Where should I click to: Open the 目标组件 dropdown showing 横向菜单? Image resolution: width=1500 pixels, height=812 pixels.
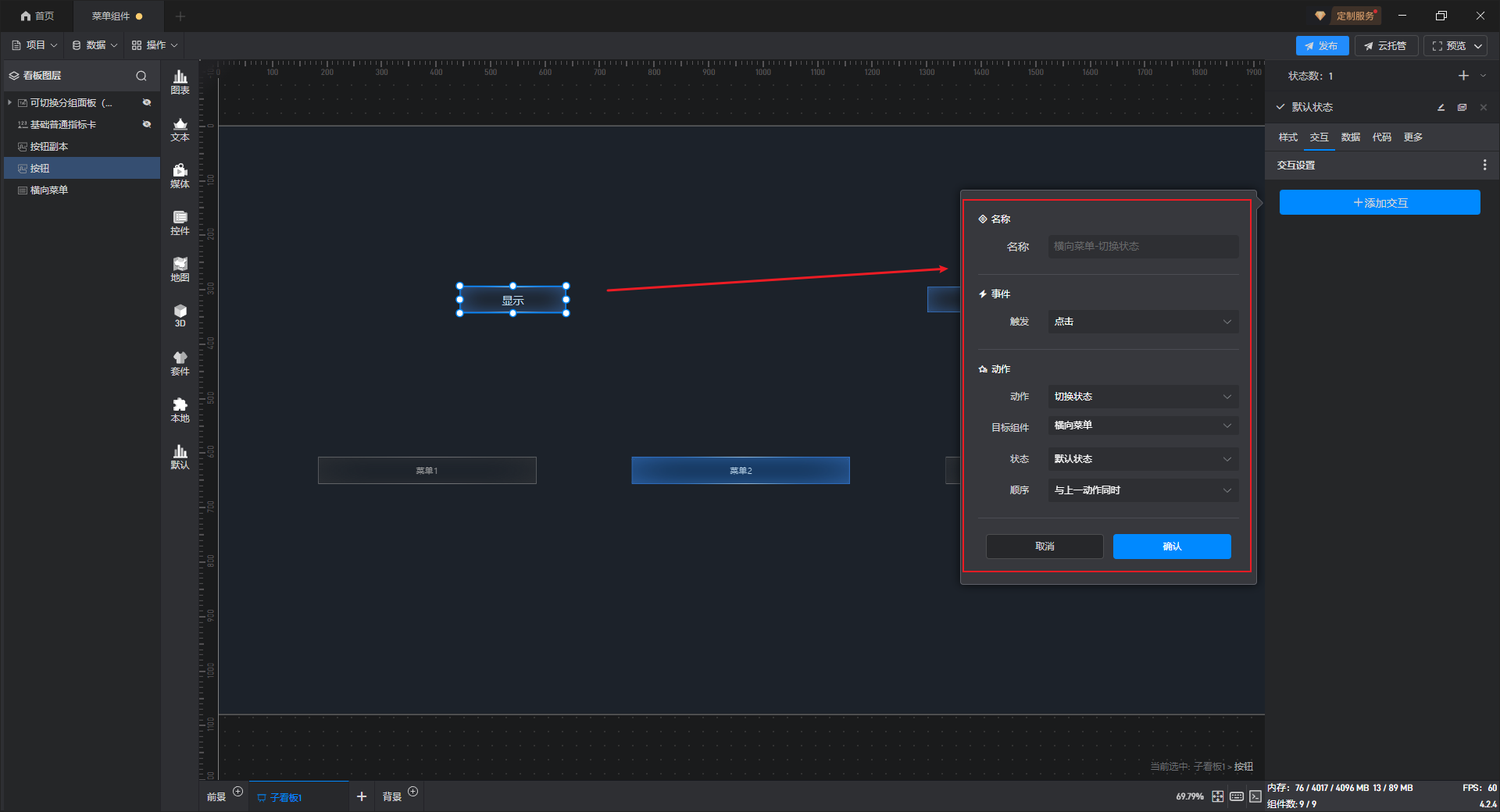pyautogui.click(x=1142, y=426)
